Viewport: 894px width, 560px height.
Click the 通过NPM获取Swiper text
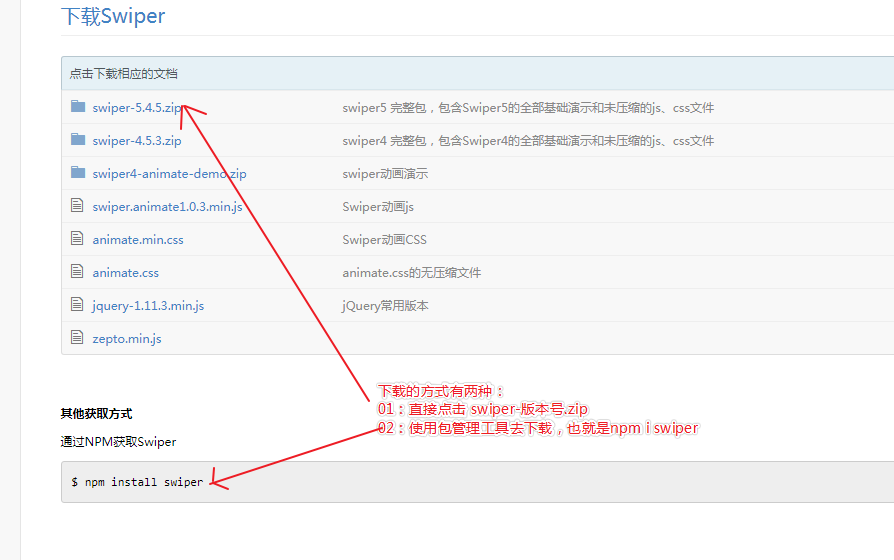[119, 442]
